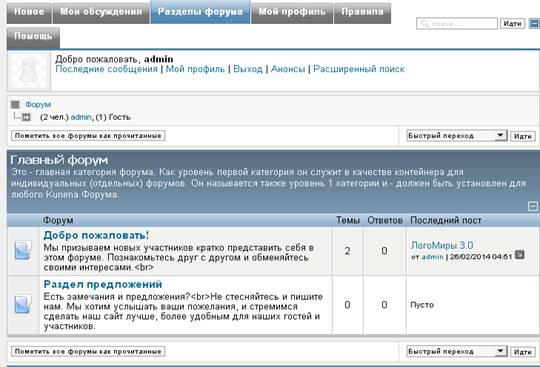Open the Добро пожаловать! forum

pos(96,235)
